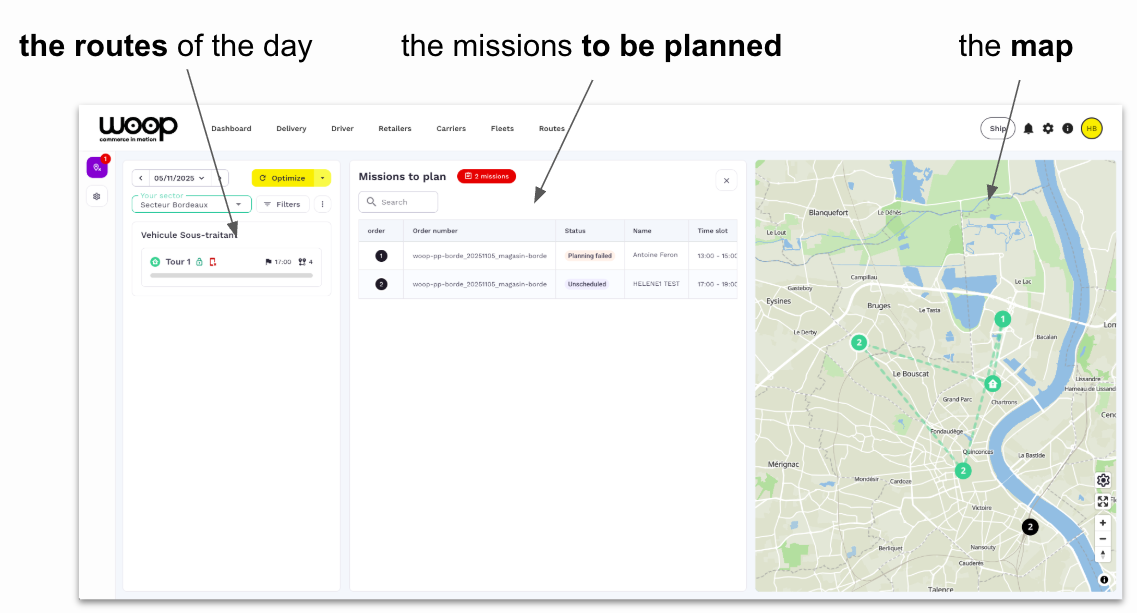Open the Secteur Bordeaux sector dropdown
1137x613 pixels.
tap(191, 204)
